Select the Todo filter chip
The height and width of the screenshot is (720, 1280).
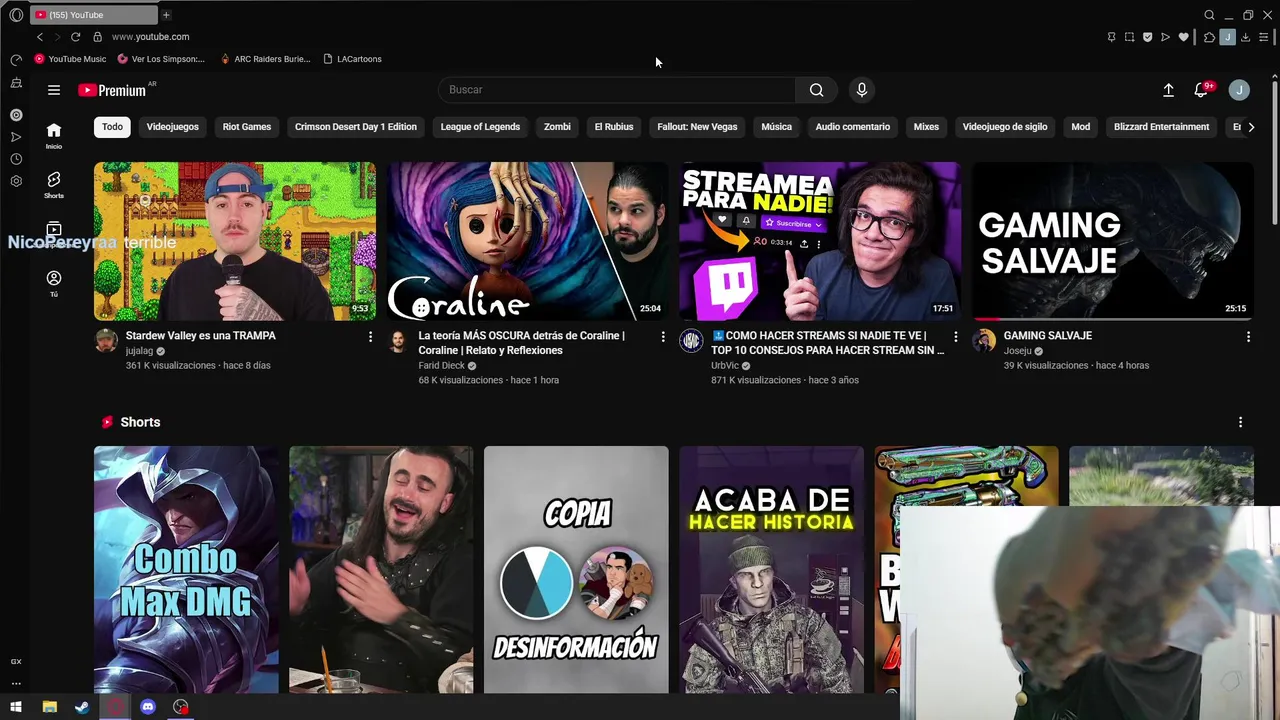[112, 127]
